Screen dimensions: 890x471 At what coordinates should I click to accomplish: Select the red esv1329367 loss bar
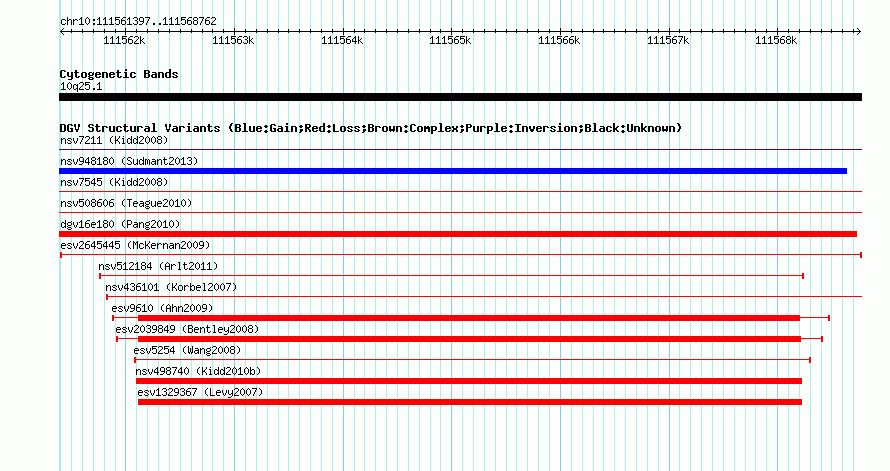tap(470, 402)
